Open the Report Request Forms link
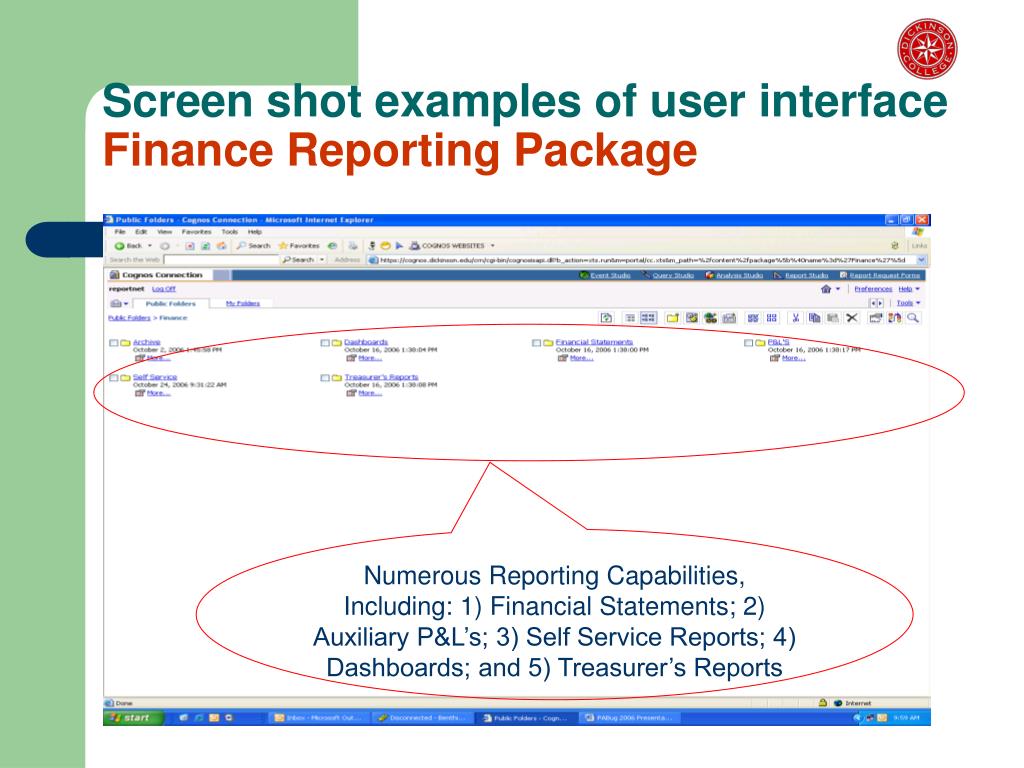1024x768 pixels. point(884,276)
